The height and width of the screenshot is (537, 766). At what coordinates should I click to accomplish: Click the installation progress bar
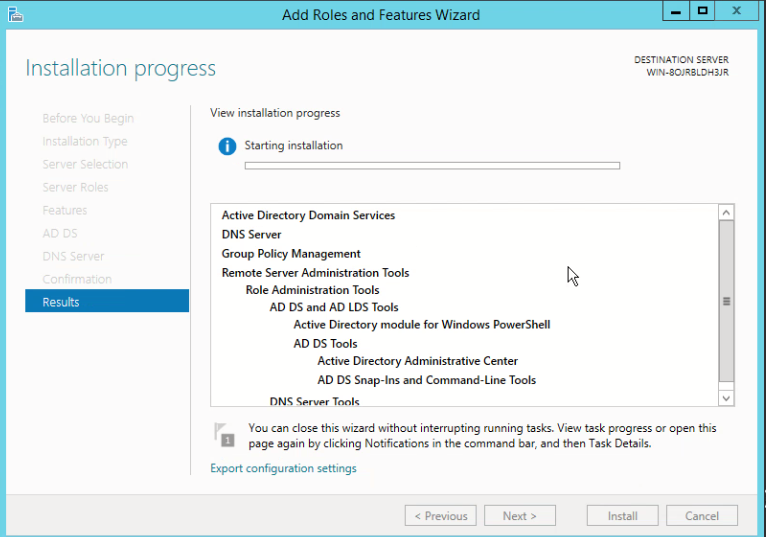point(432,165)
